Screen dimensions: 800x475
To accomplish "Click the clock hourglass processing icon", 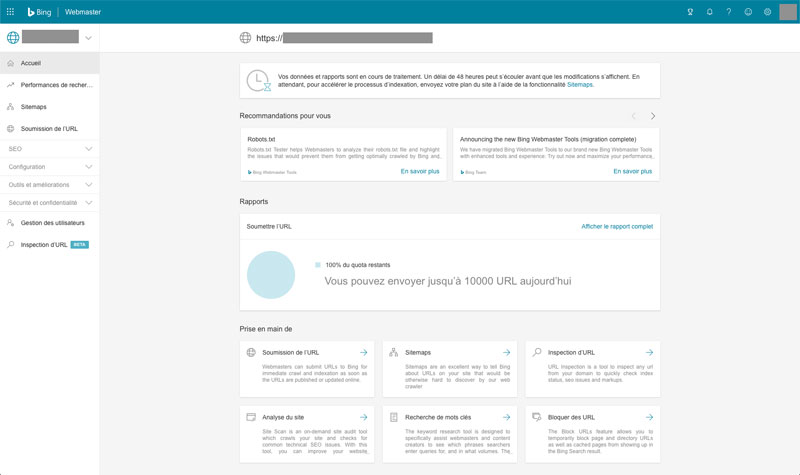I will pos(259,81).
